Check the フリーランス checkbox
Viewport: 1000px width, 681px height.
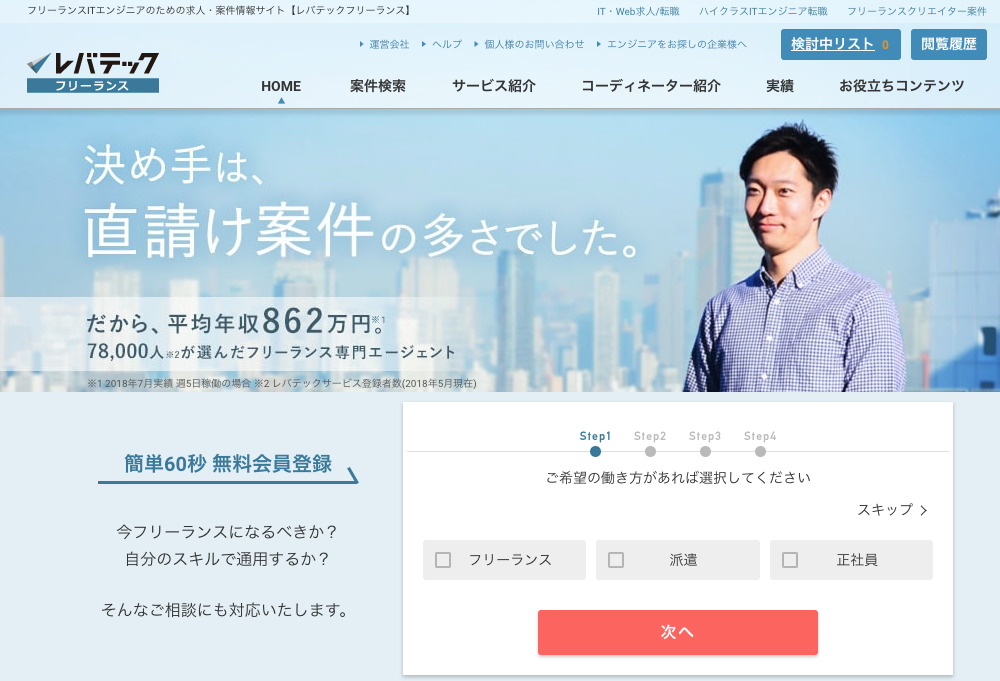point(443,560)
